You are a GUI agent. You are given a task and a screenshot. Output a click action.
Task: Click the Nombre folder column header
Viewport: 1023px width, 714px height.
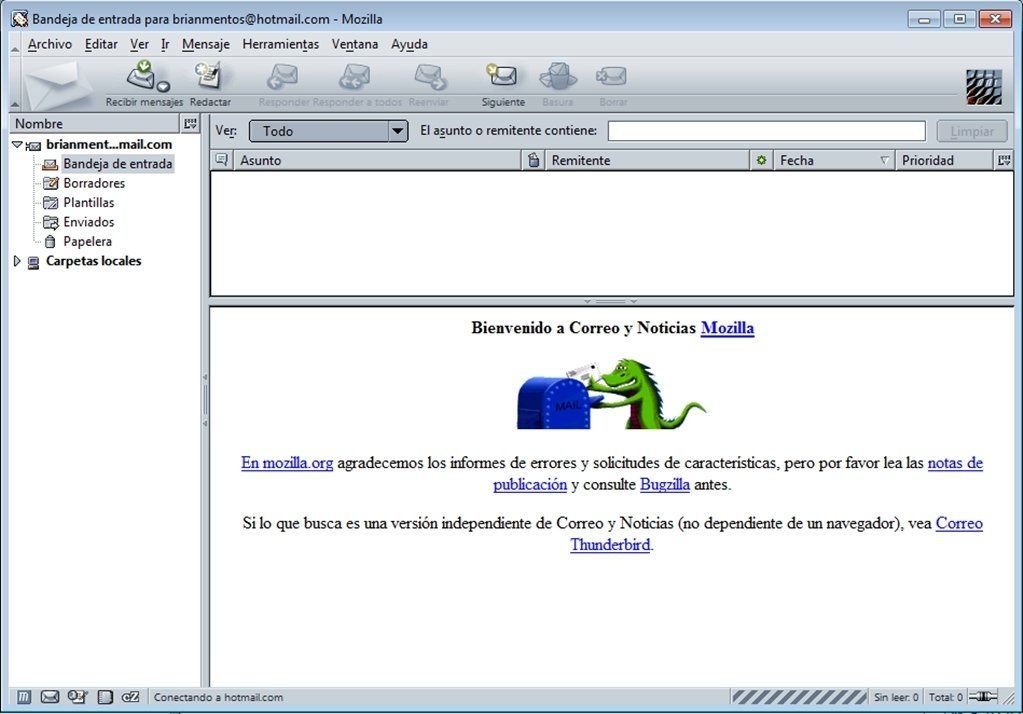[95, 123]
